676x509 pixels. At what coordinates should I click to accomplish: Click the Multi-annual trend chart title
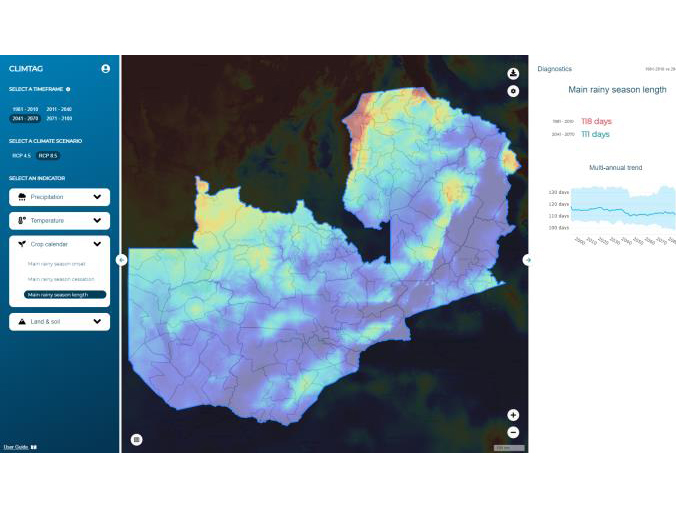615,168
